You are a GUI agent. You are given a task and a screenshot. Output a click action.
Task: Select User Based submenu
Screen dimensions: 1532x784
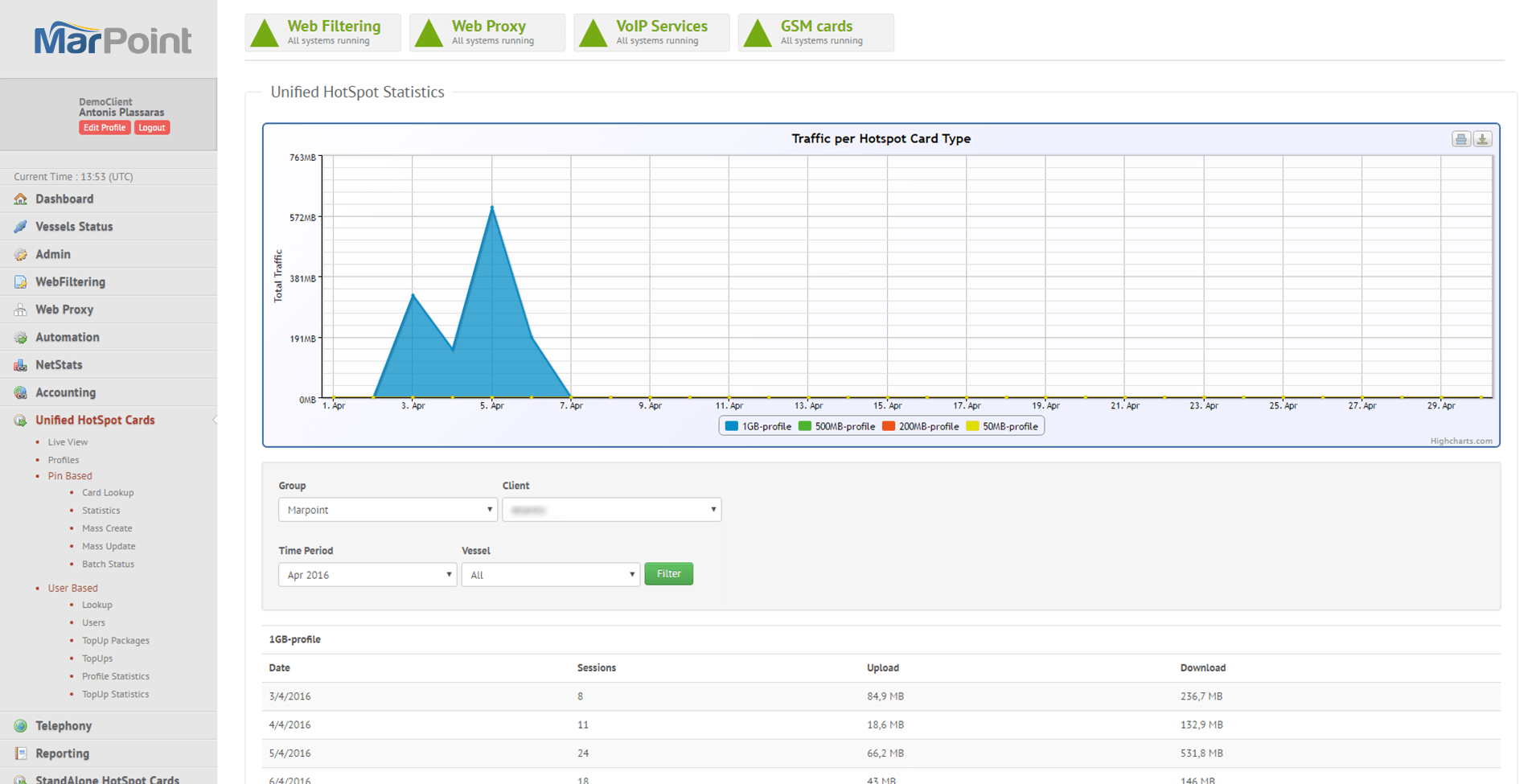(72, 589)
